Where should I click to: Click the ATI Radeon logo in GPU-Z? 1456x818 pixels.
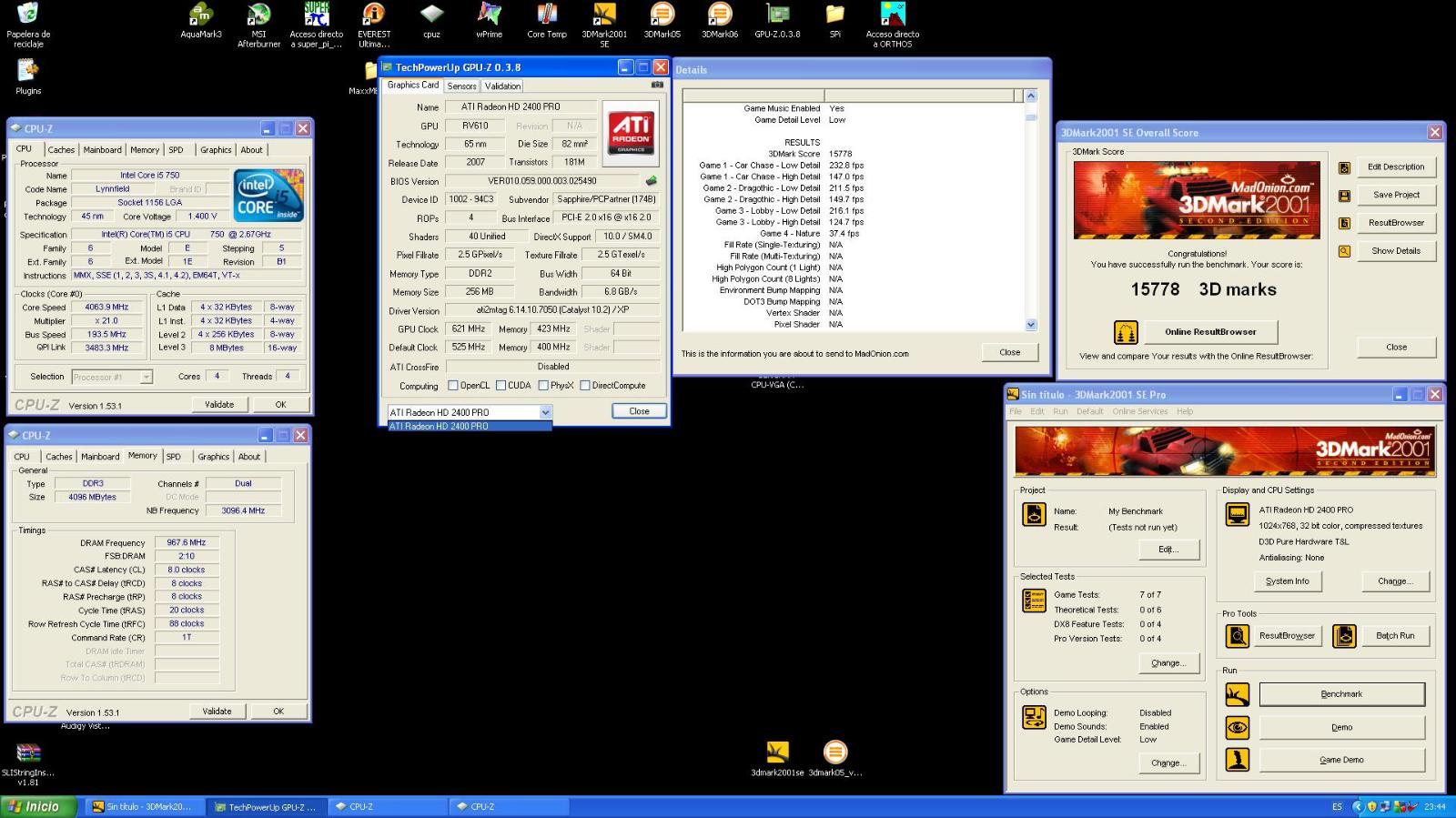631,133
